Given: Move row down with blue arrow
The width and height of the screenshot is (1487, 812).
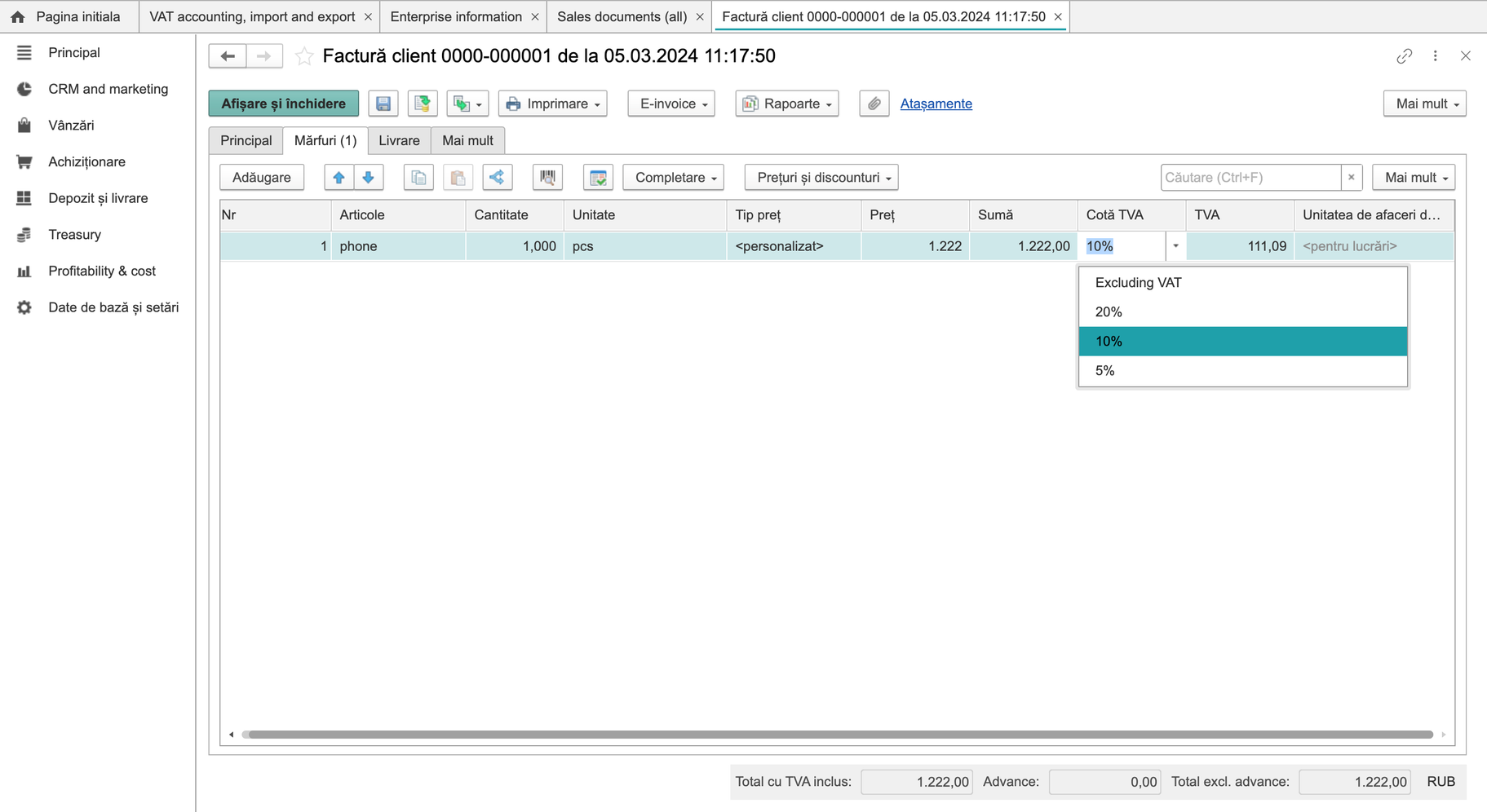Looking at the screenshot, I should tap(369, 177).
